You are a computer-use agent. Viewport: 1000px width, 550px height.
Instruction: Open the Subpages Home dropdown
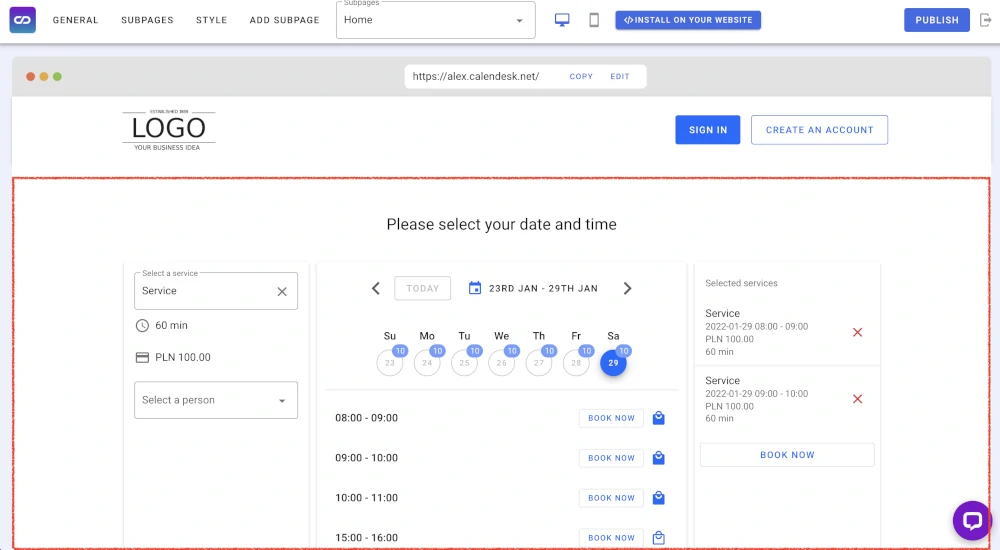click(436, 20)
